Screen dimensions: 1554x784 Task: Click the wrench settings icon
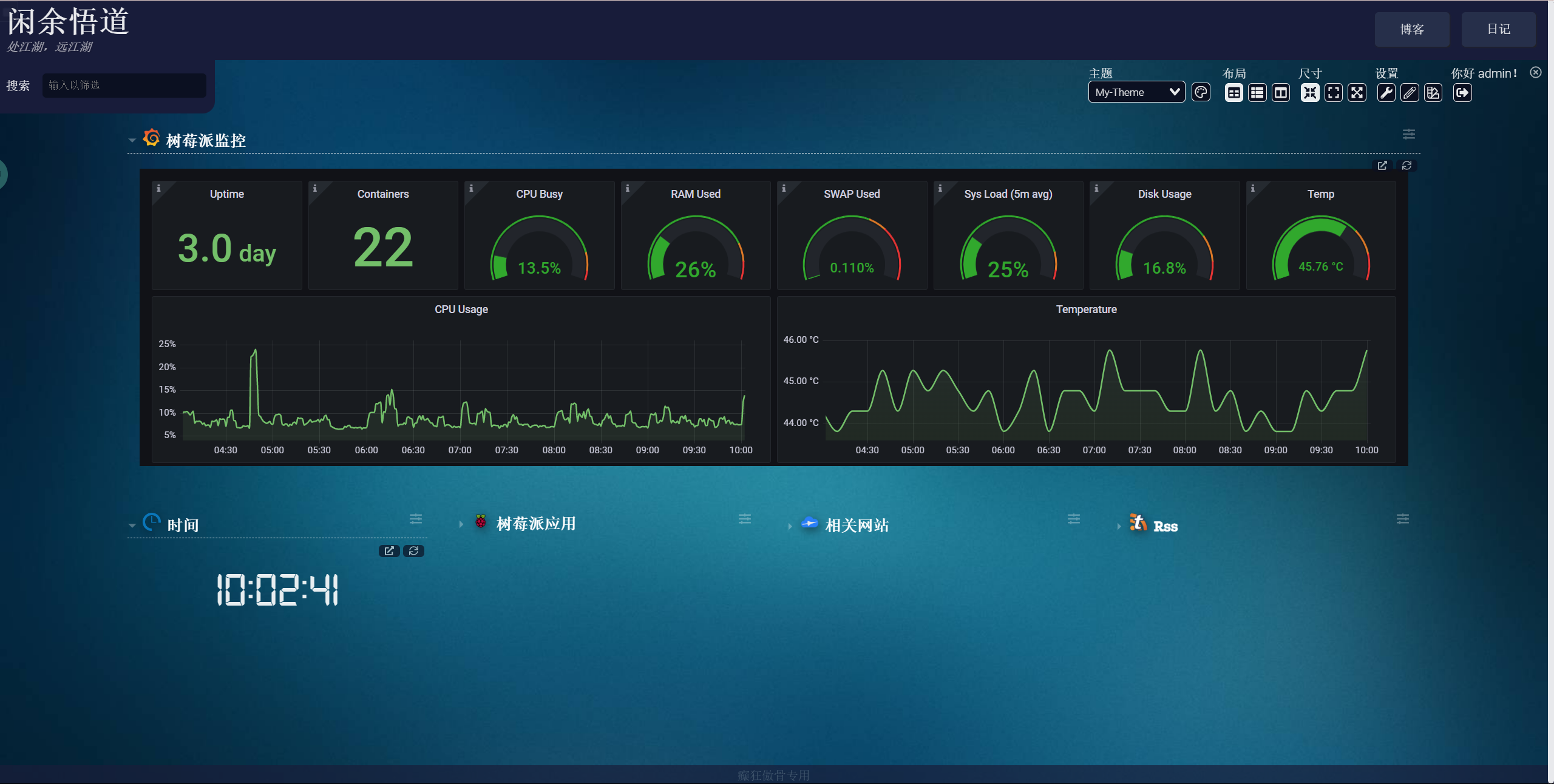coord(1386,93)
